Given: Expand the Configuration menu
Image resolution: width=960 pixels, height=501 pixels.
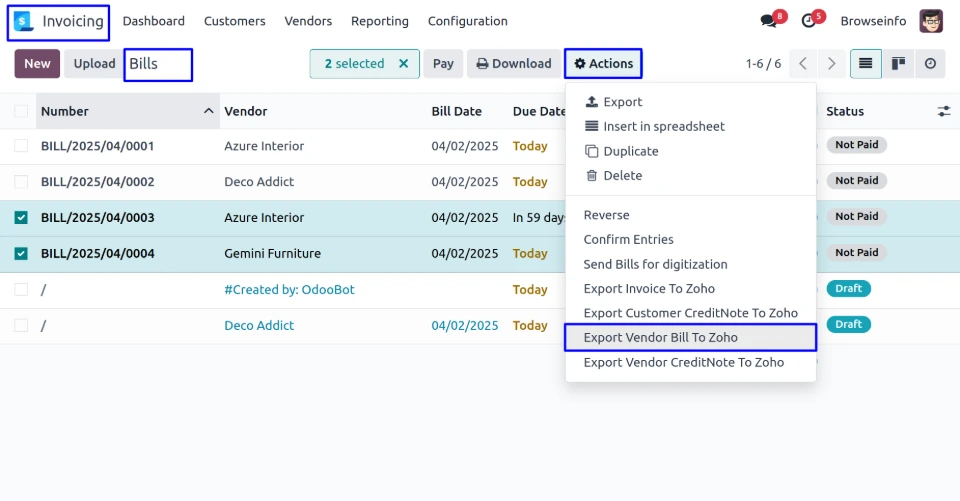Looking at the screenshot, I should 467,21.
